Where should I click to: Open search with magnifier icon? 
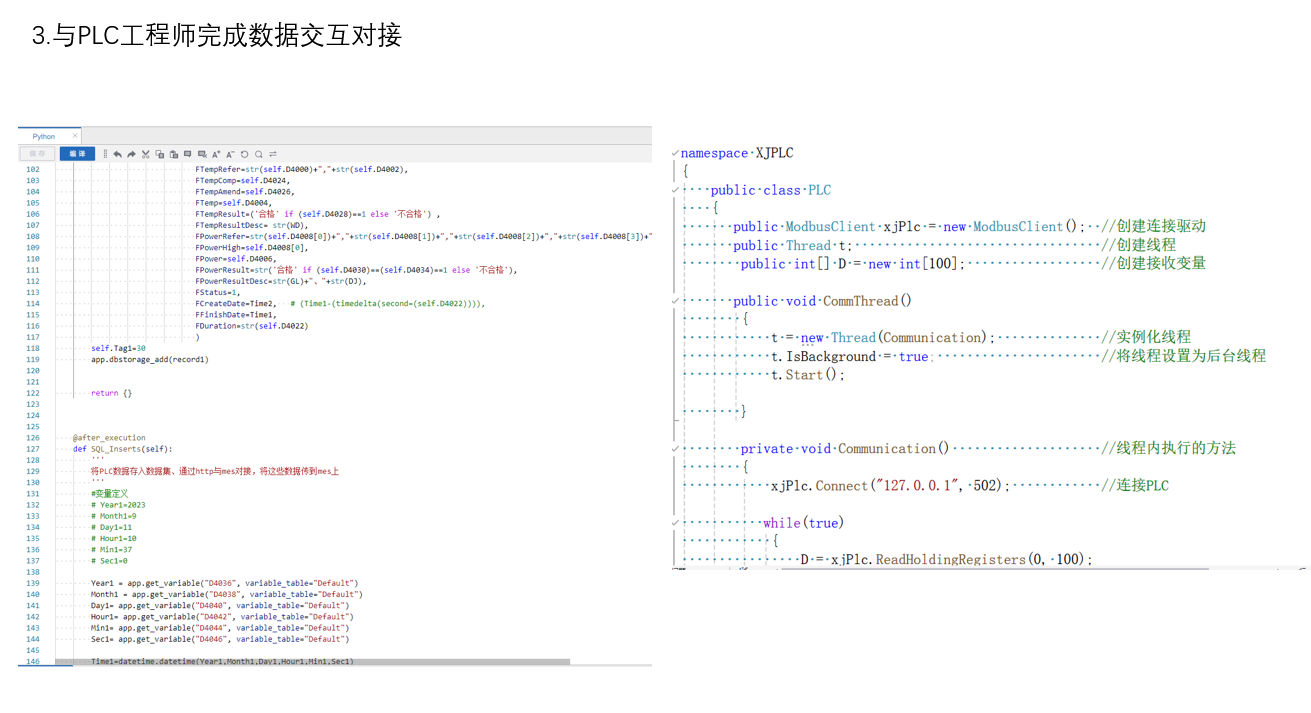[258, 154]
